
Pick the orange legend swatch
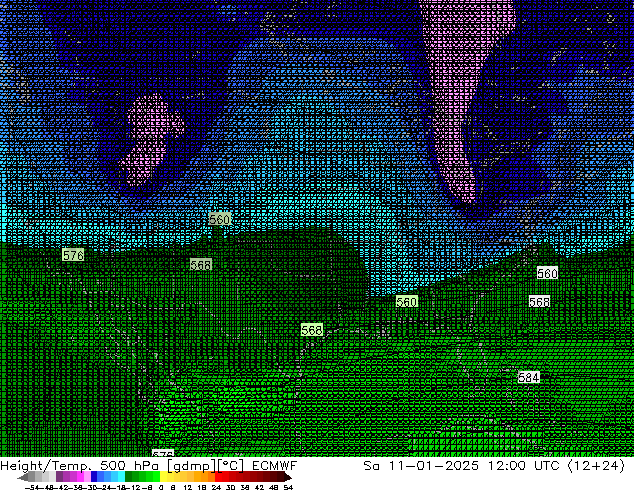[205, 476]
